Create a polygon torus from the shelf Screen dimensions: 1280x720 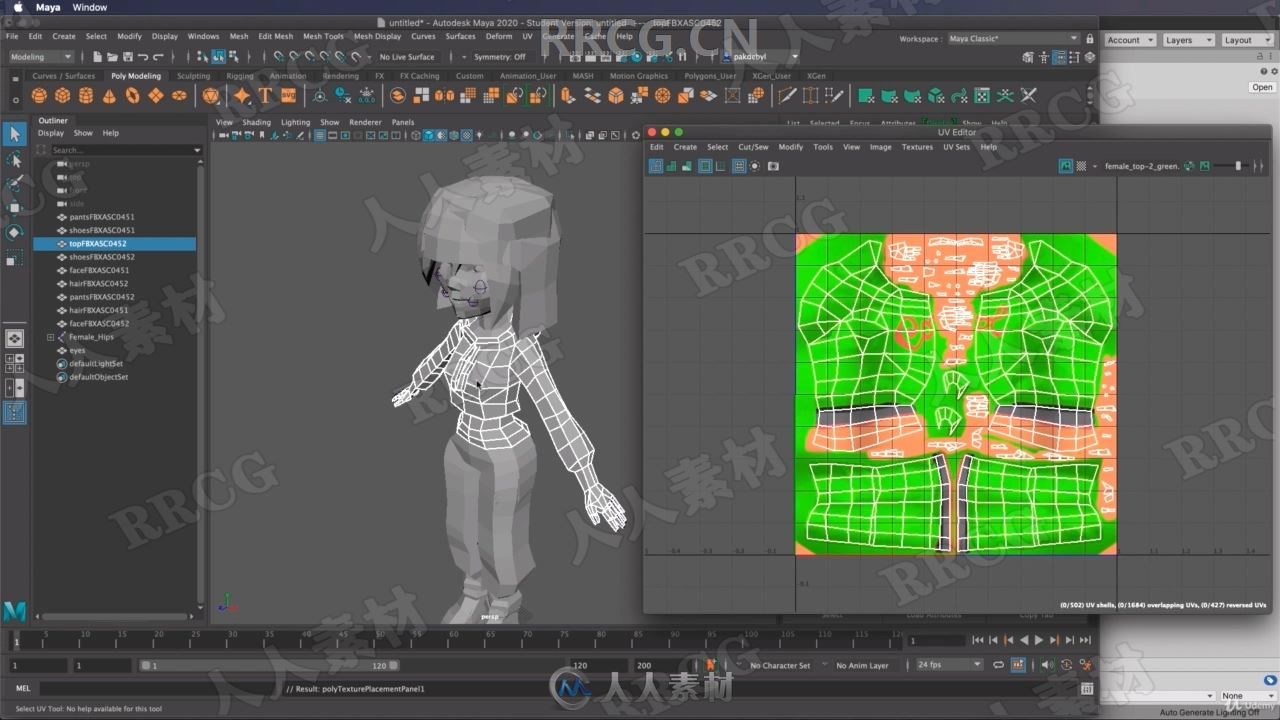pyautogui.click(x=132, y=96)
